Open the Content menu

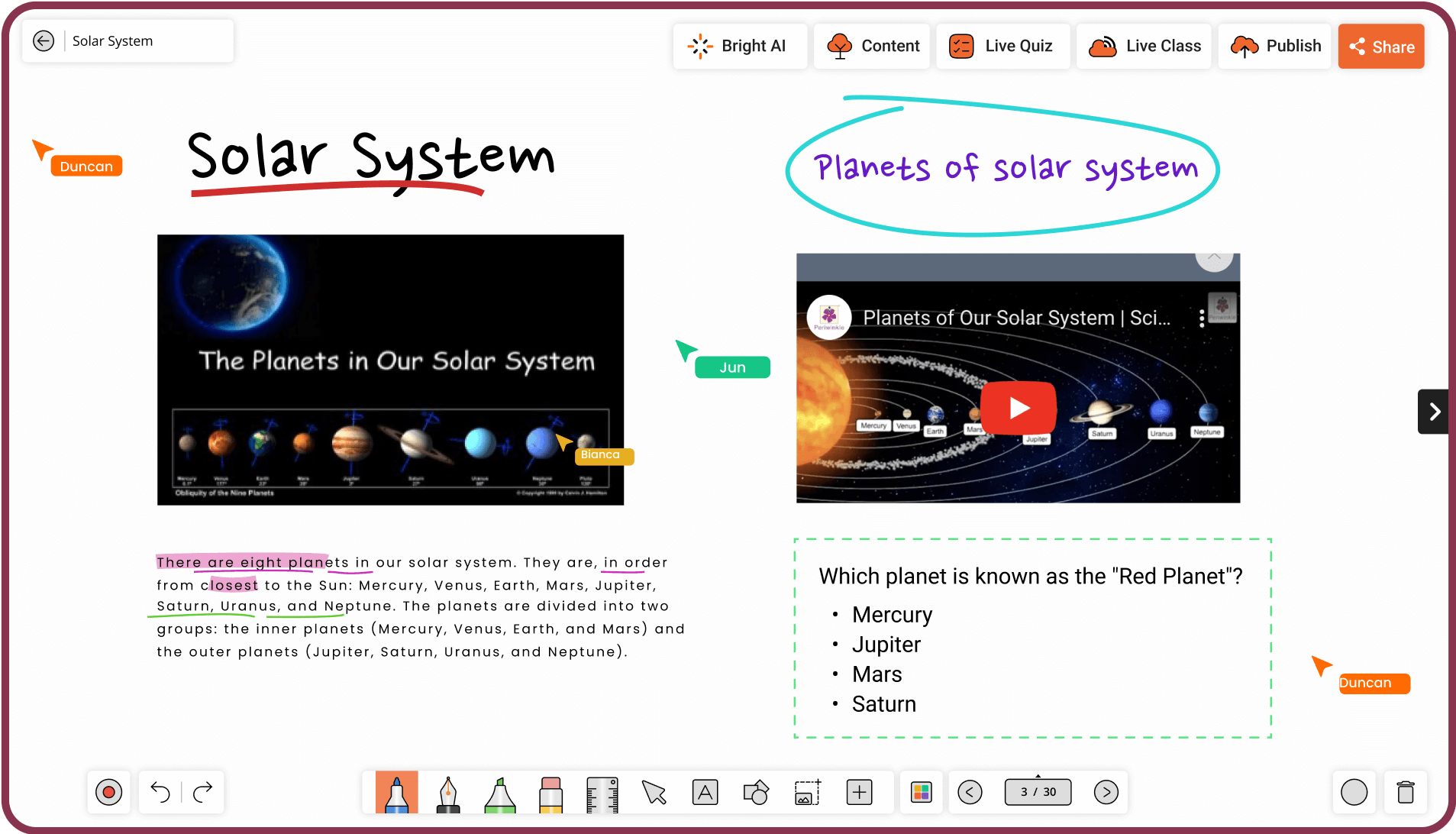873,47
